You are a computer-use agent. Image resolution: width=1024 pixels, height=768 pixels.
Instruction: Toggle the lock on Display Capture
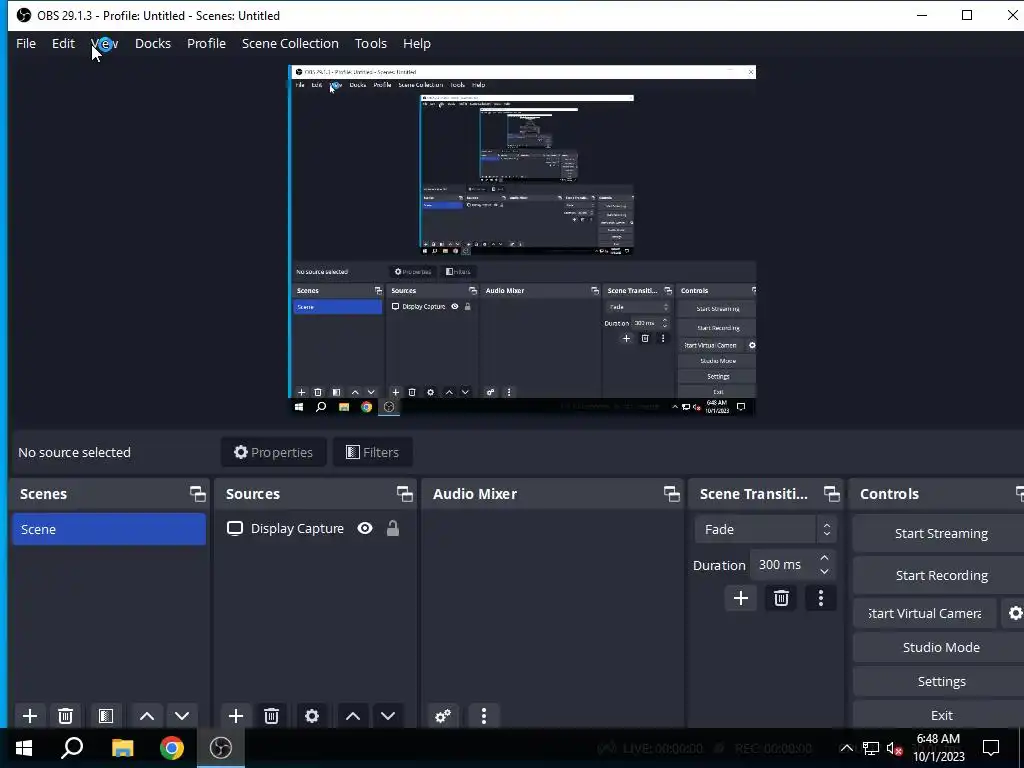[x=392, y=528]
